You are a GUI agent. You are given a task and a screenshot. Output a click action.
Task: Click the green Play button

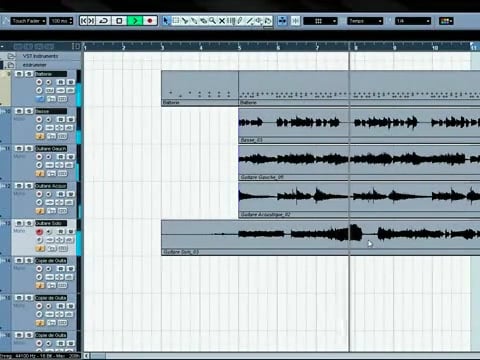135,21
